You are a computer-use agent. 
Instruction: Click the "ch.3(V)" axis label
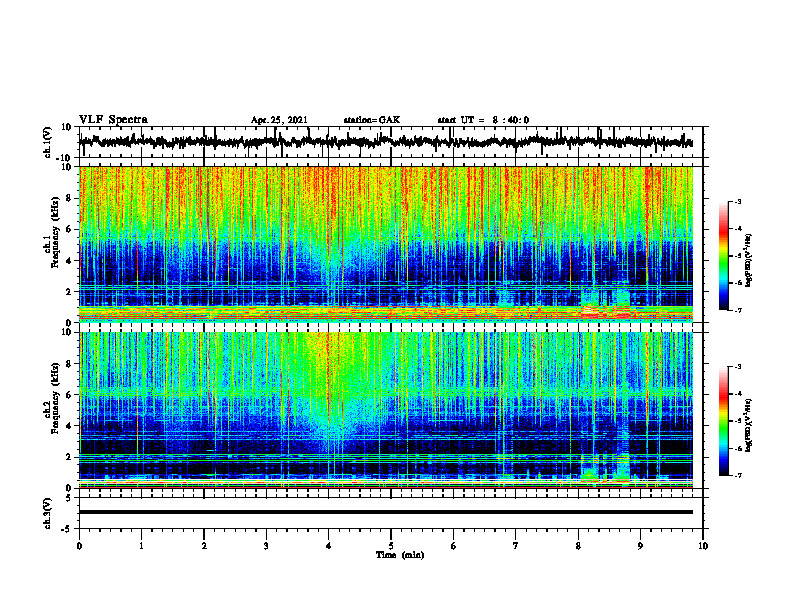pyautogui.click(x=48, y=513)
